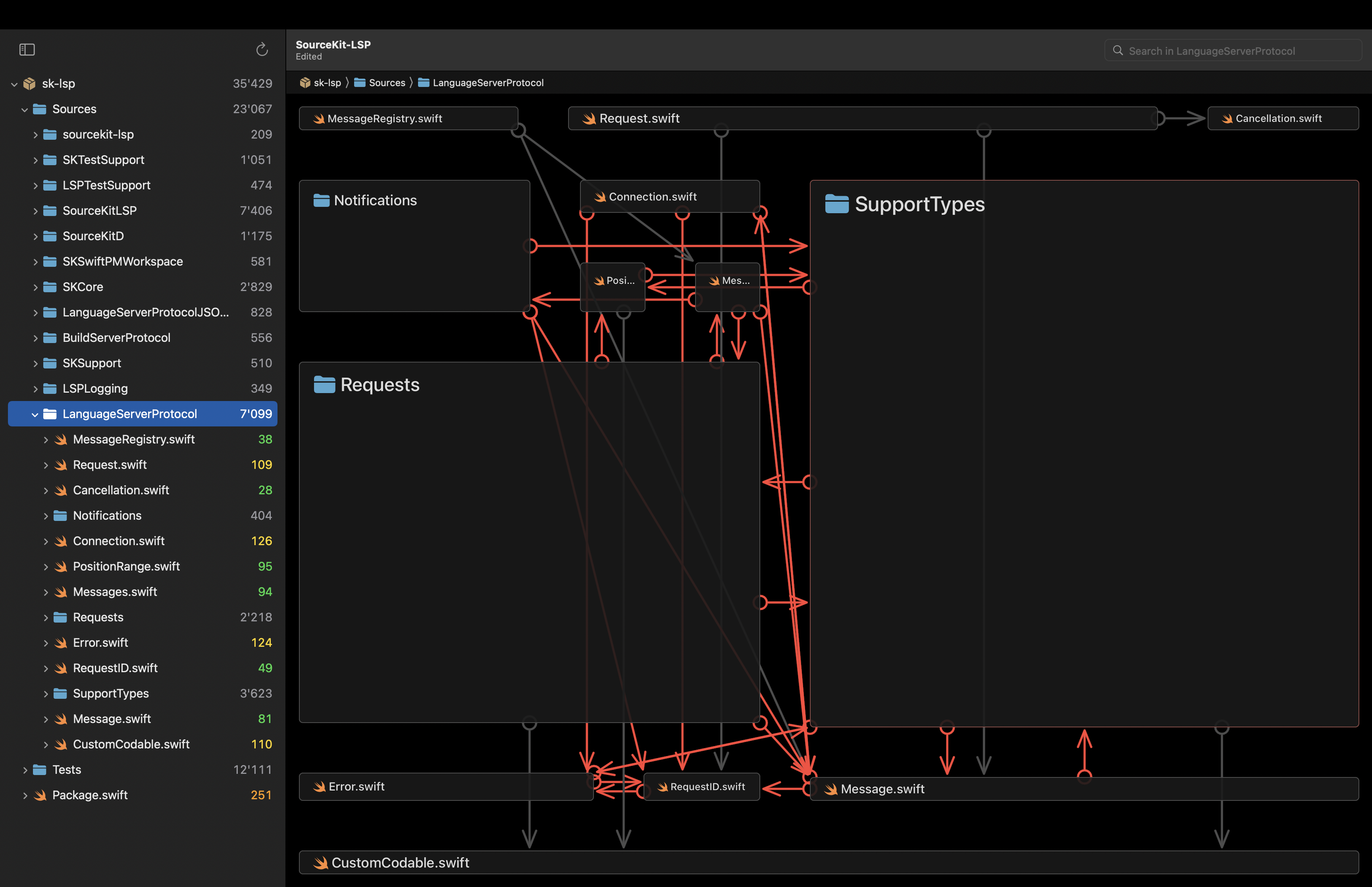Click the sk-lsp package icon in sidebar

[29, 83]
